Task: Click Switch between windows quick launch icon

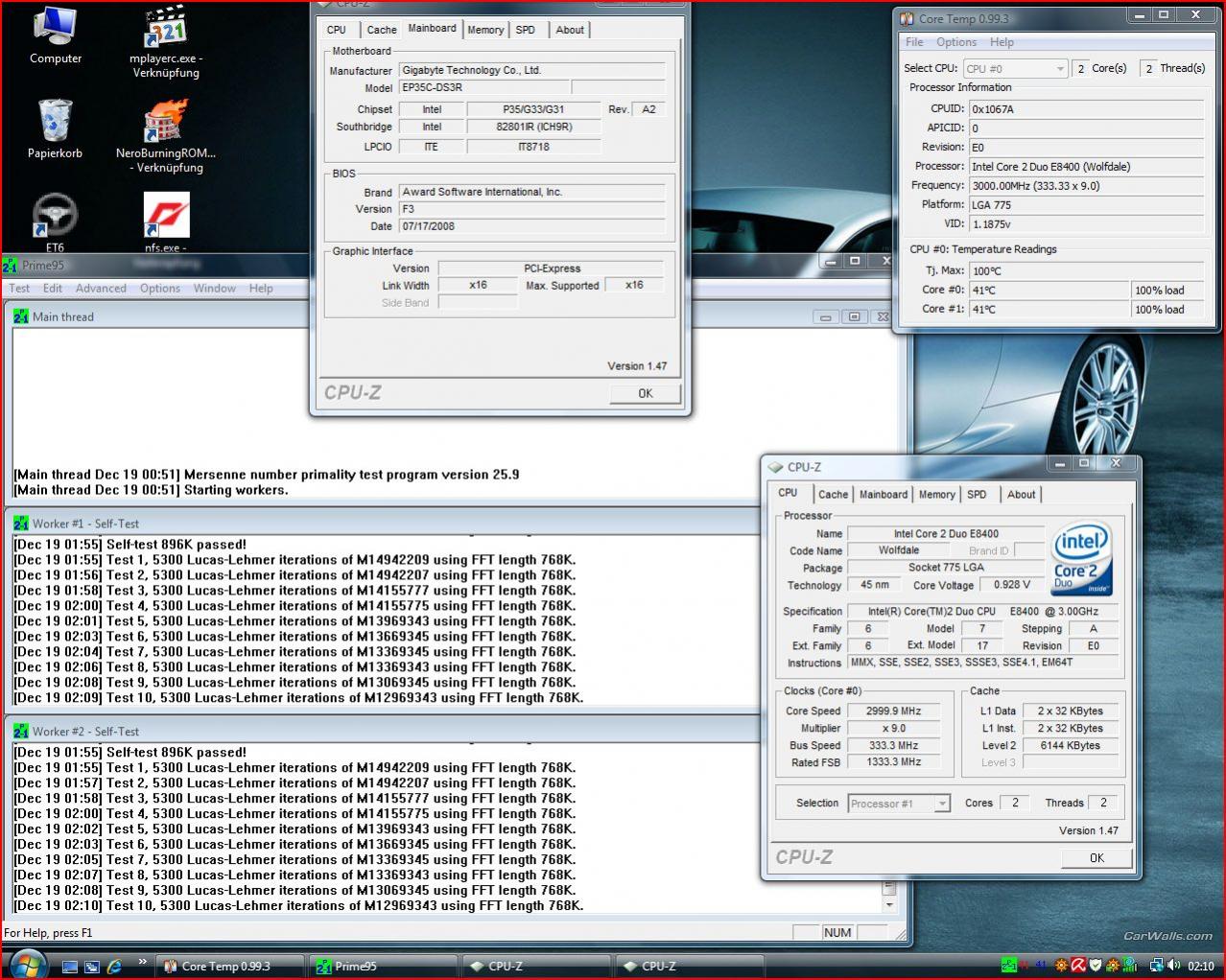Action: [x=92, y=967]
